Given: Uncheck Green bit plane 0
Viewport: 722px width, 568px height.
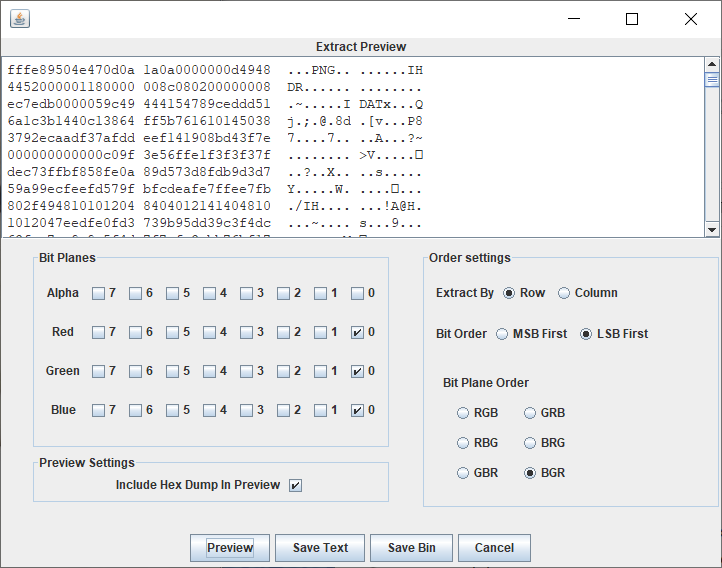Looking at the screenshot, I should tap(357, 371).
